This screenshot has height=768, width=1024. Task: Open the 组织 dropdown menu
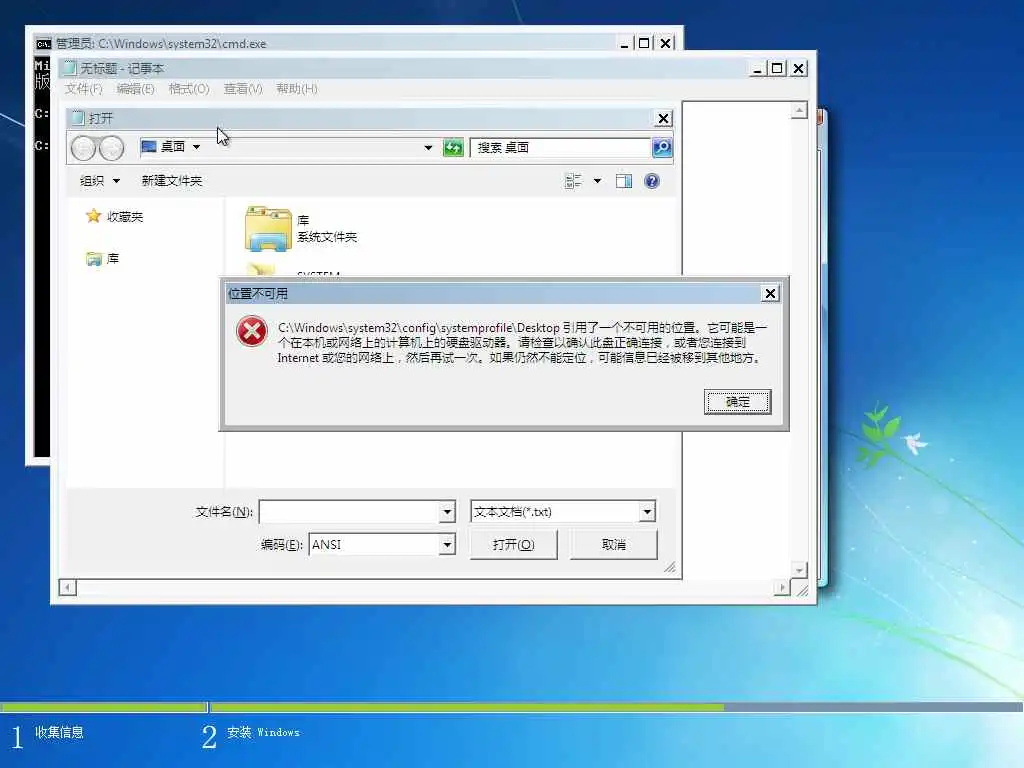pos(99,181)
